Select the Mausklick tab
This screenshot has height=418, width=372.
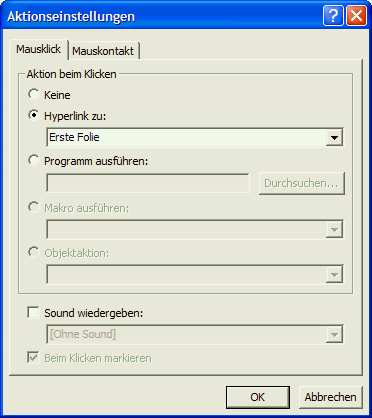(x=39, y=49)
